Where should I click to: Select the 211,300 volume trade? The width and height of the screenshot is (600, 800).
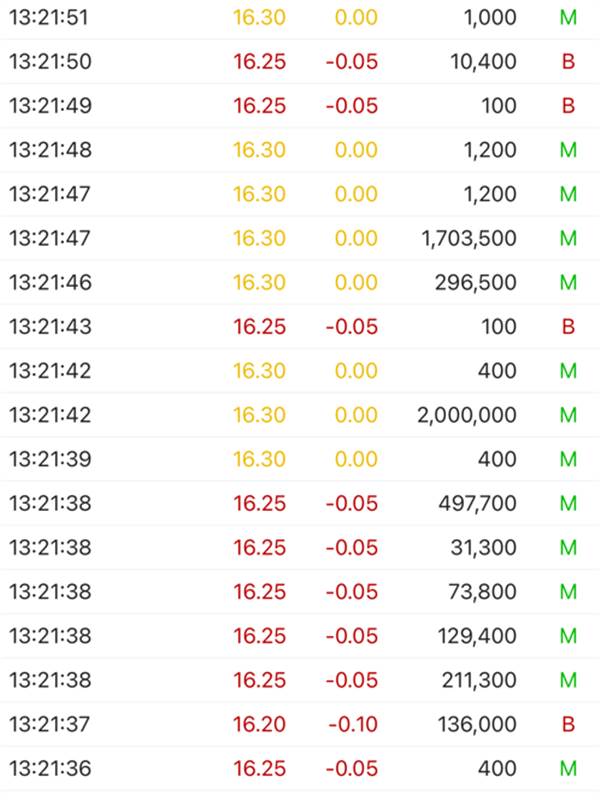click(x=479, y=680)
